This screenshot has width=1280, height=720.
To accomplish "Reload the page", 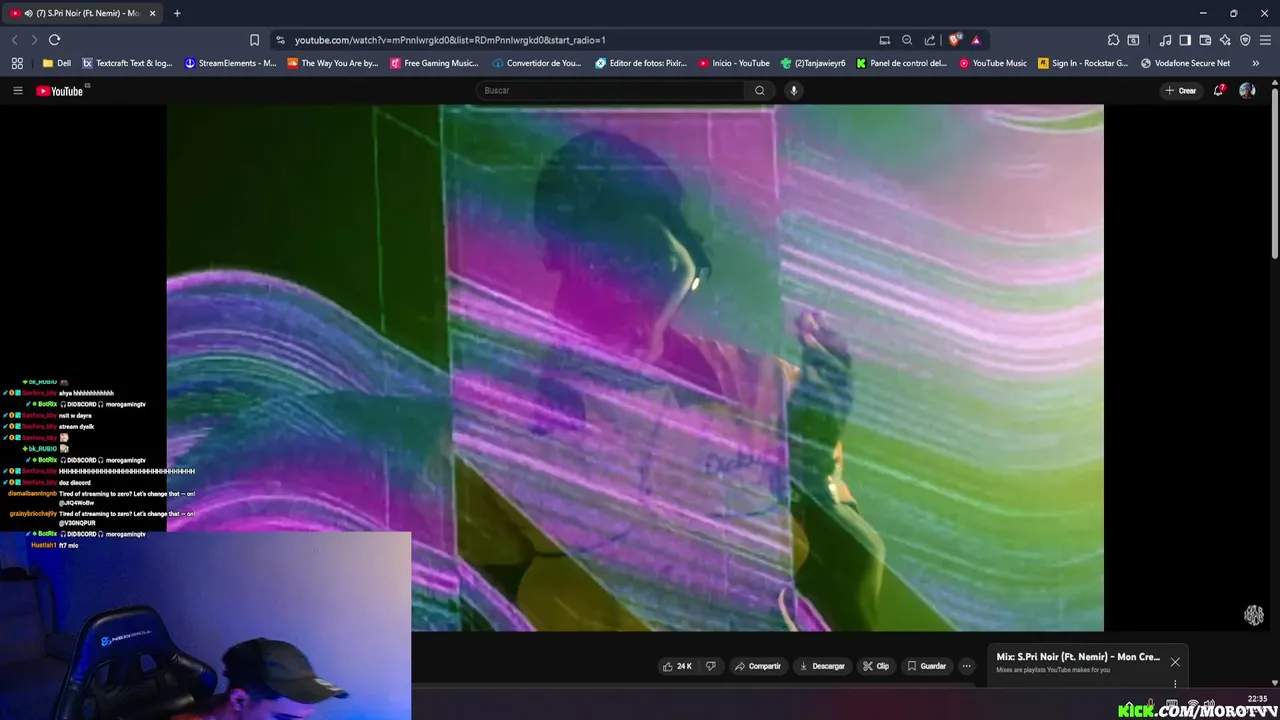I will point(54,40).
